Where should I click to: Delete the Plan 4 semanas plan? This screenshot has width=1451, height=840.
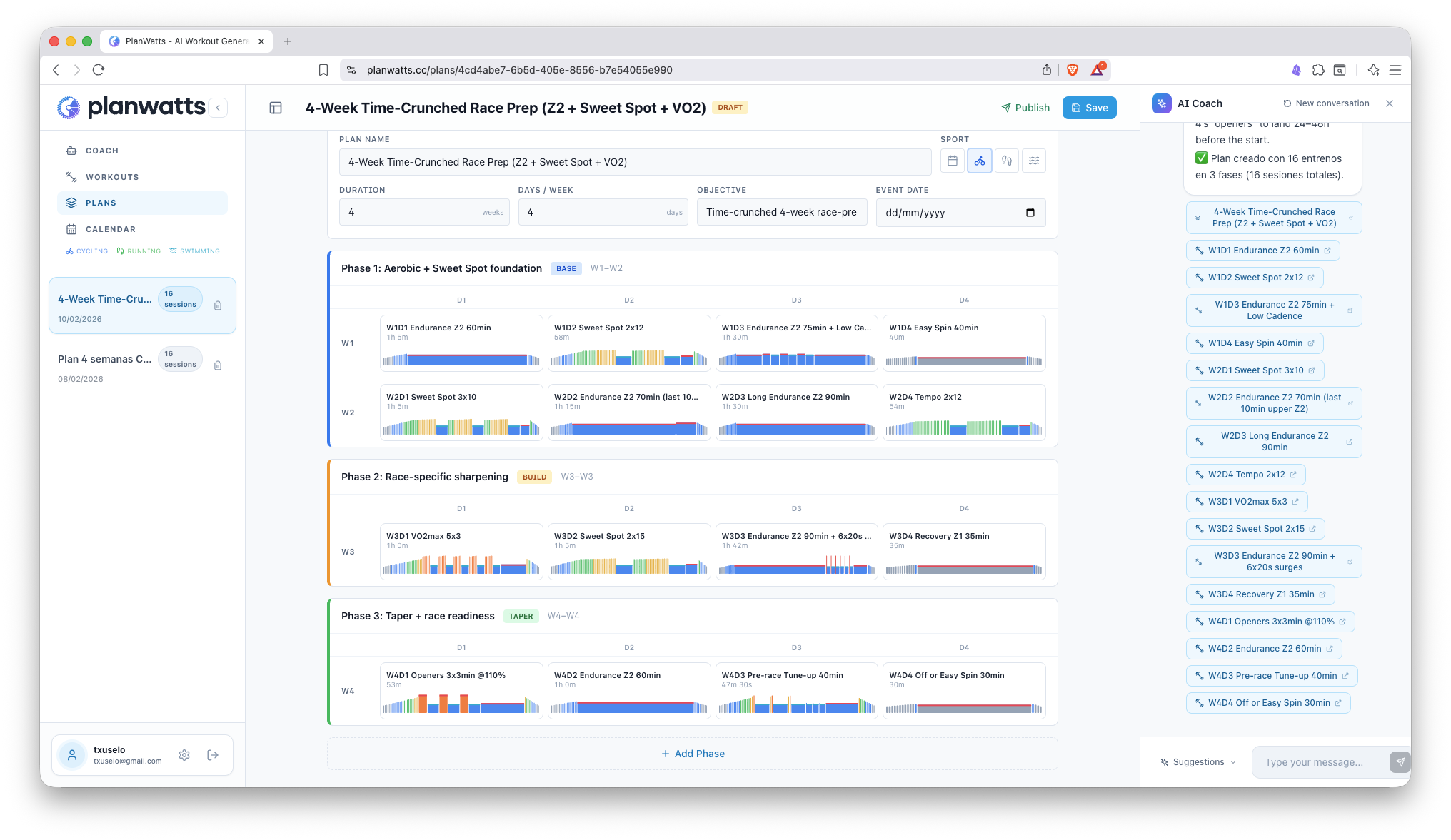218,365
